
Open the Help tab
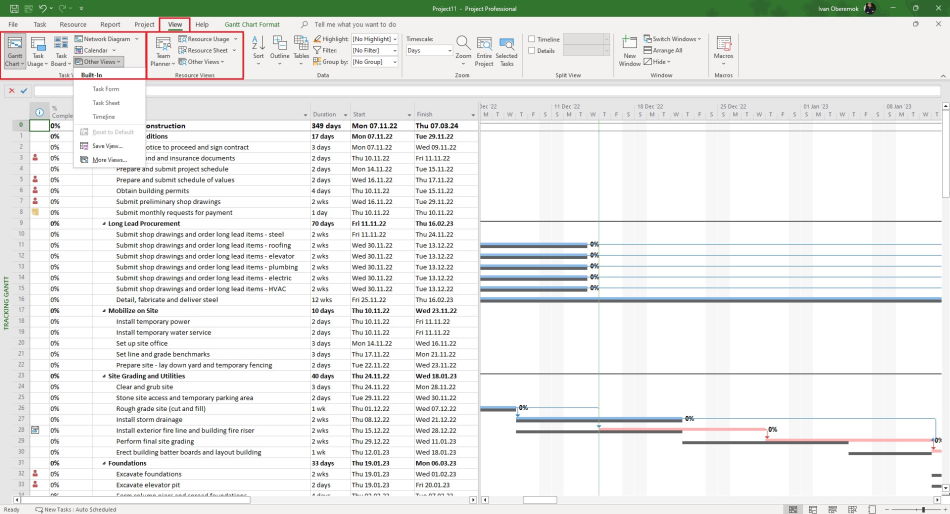click(x=202, y=25)
